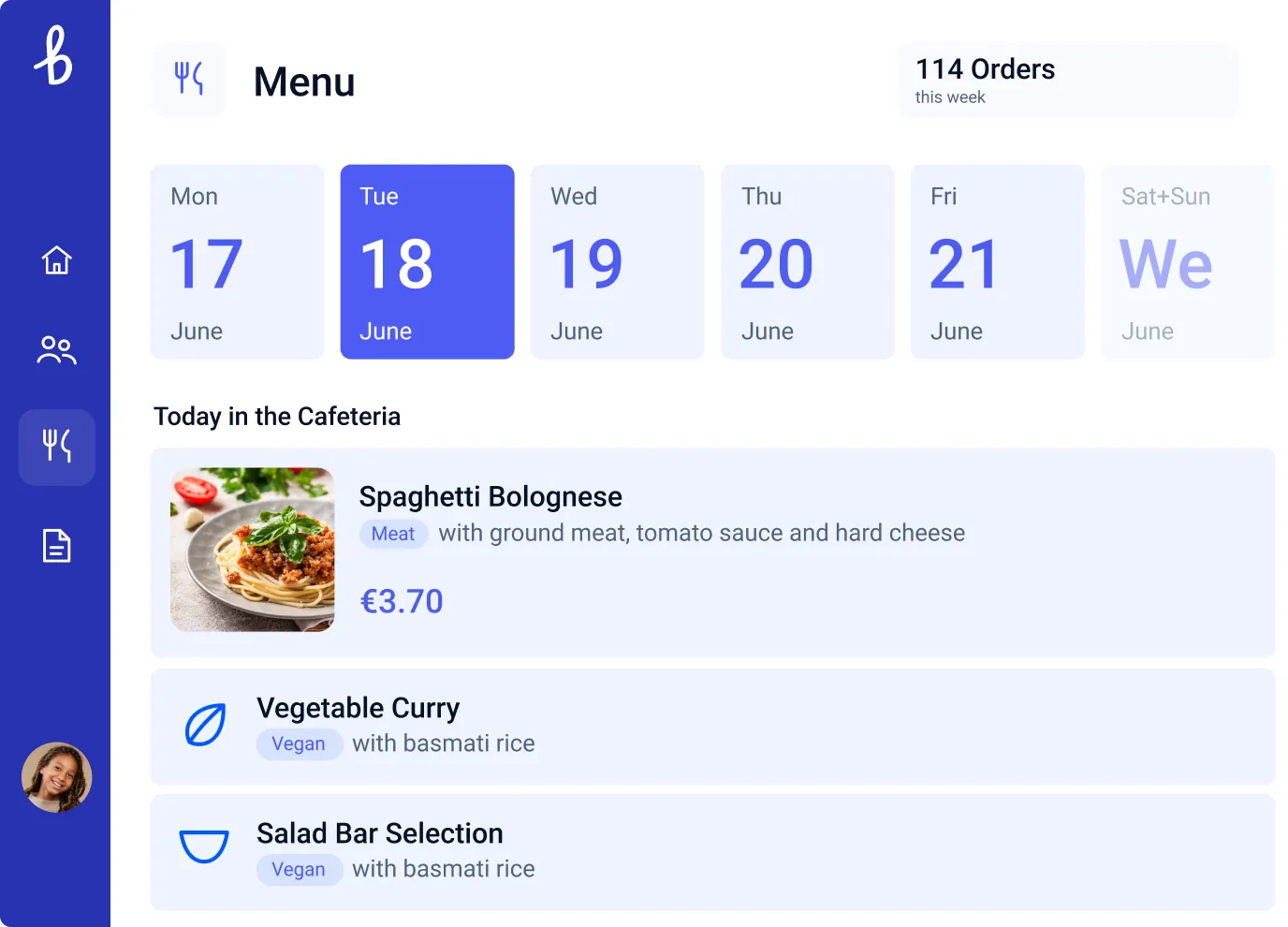Select Tuesday 18 June
1288x927 pixels.
428,262
